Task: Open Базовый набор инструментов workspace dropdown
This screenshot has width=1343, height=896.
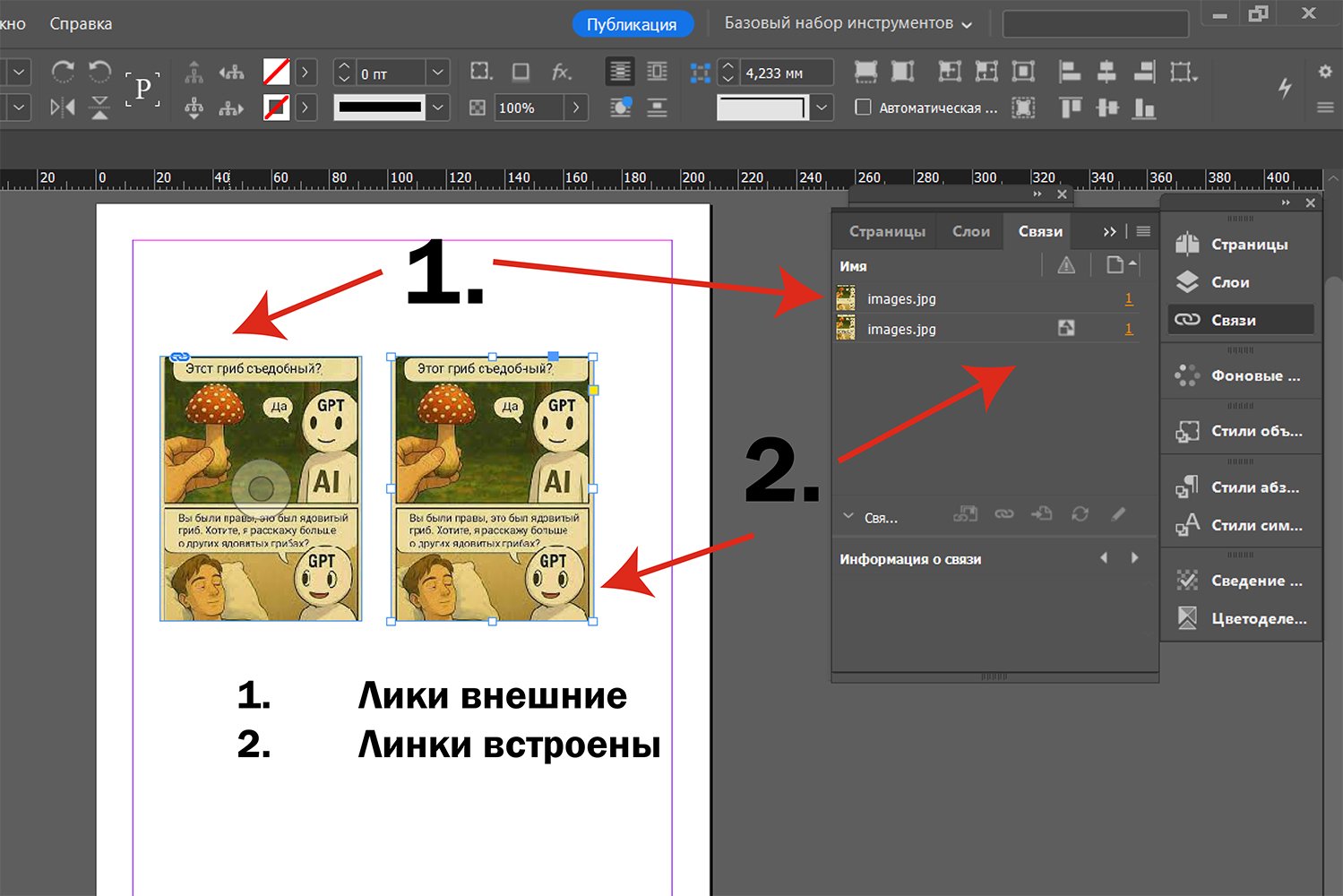Action: (x=848, y=23)
